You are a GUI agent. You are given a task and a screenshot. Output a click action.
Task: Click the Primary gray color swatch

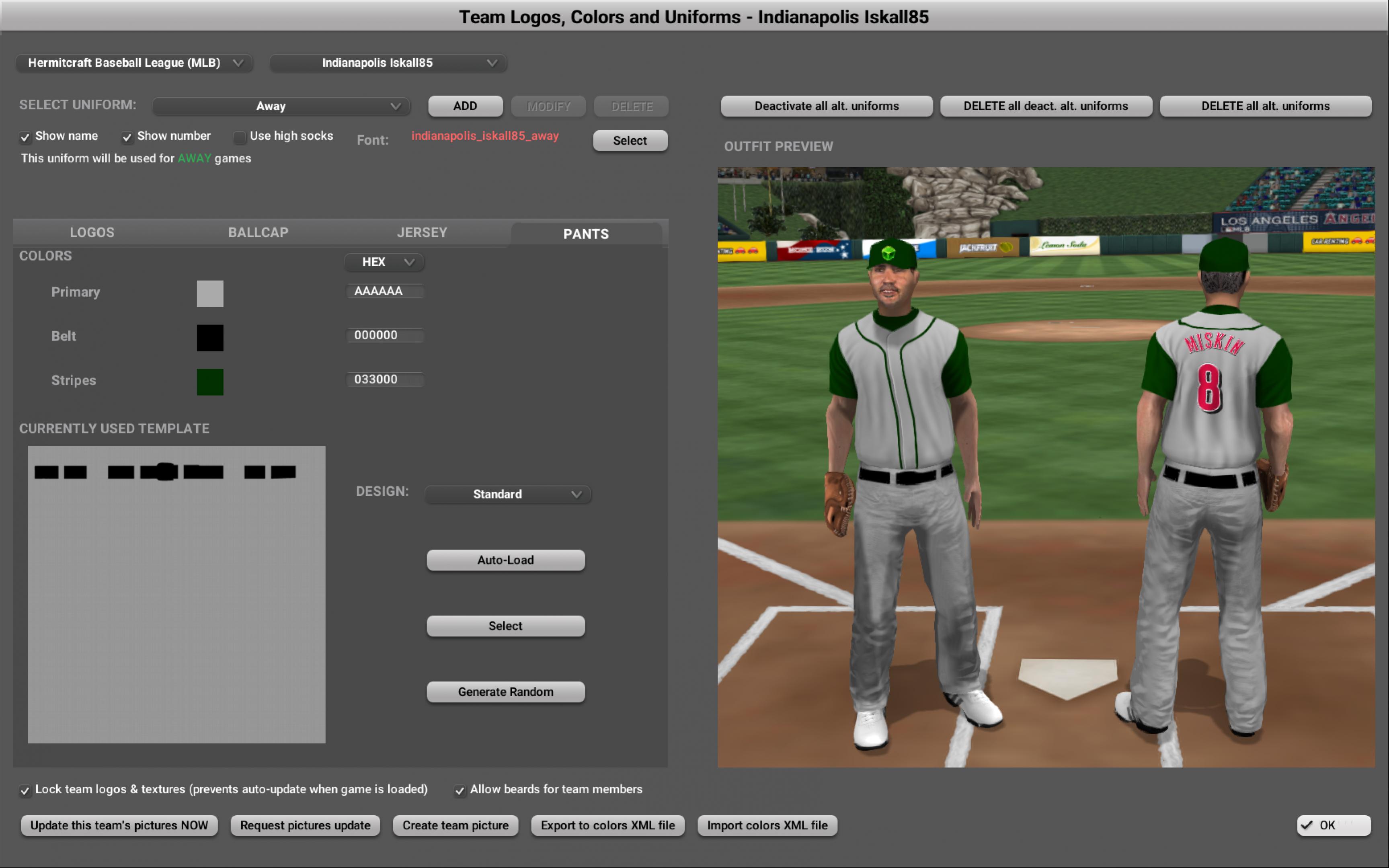pyautogui.click(x=209, y=293)
